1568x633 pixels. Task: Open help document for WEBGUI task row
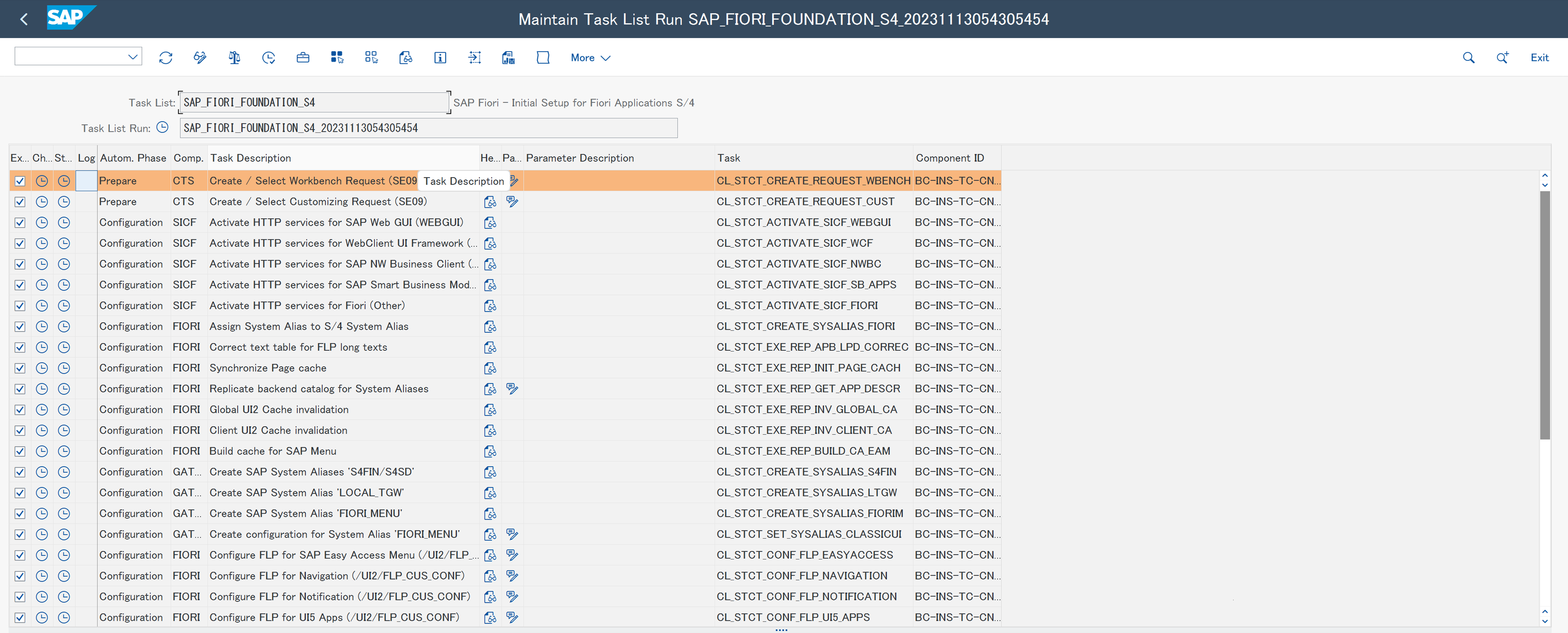pos(490,223)
